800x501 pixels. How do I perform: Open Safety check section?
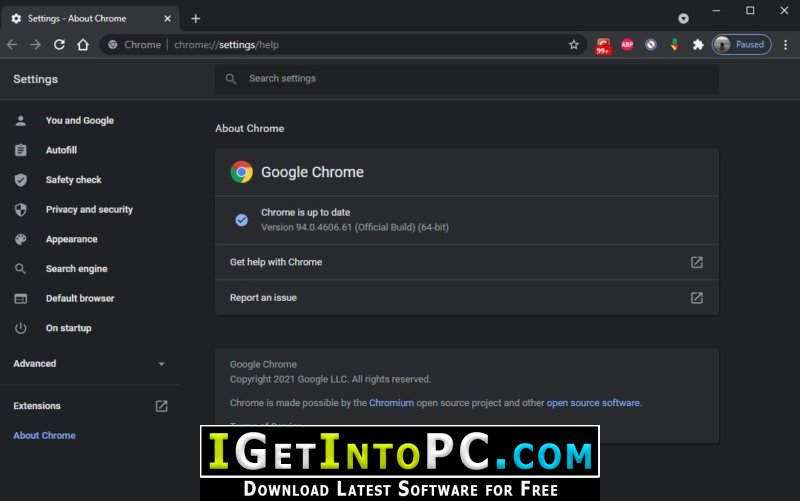coord(73,180)
